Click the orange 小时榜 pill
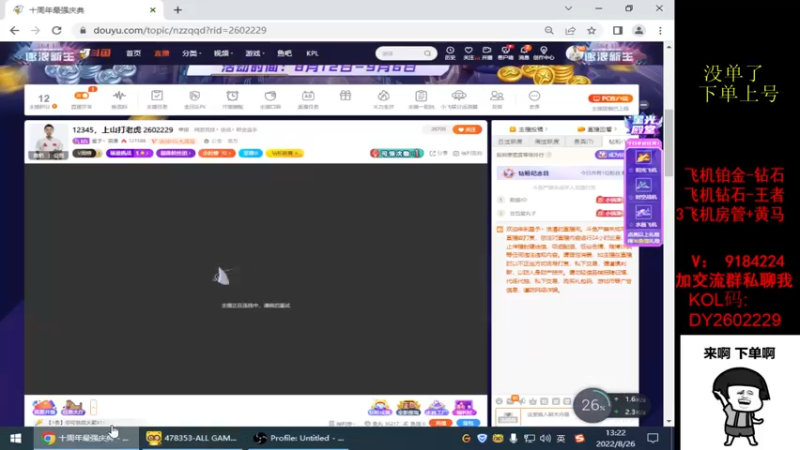 (x=216, y=153)
